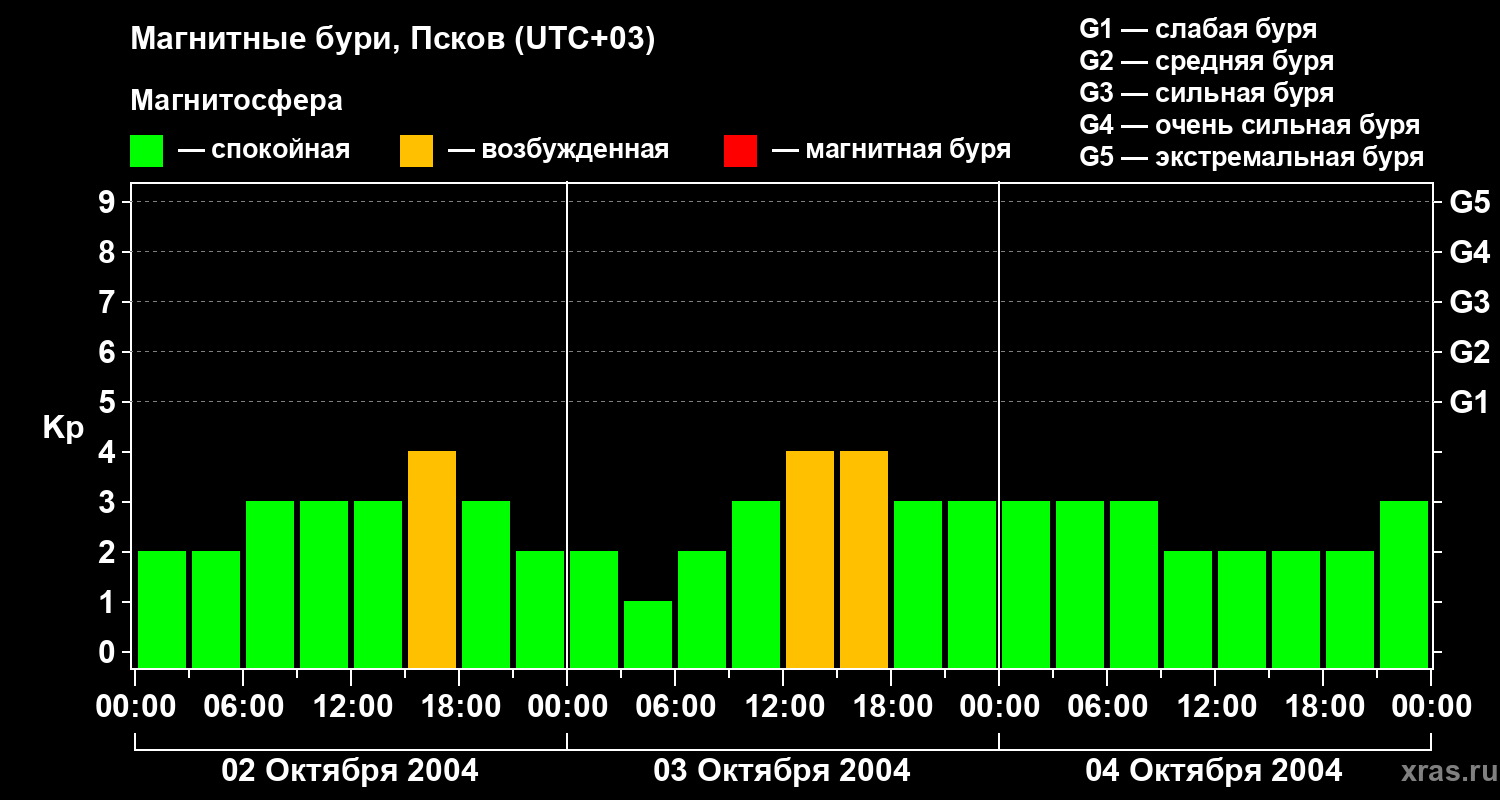This screenshot has height=800, width=1500.
Task: Click the 18:00–21:00 bar on 02 Октября
Action: 486,584
